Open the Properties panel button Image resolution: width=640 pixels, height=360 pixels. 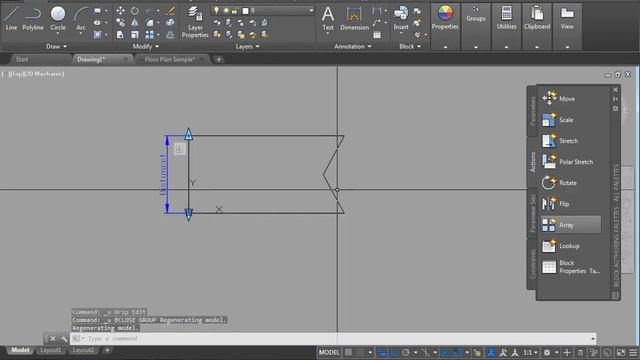pos(445,18)
